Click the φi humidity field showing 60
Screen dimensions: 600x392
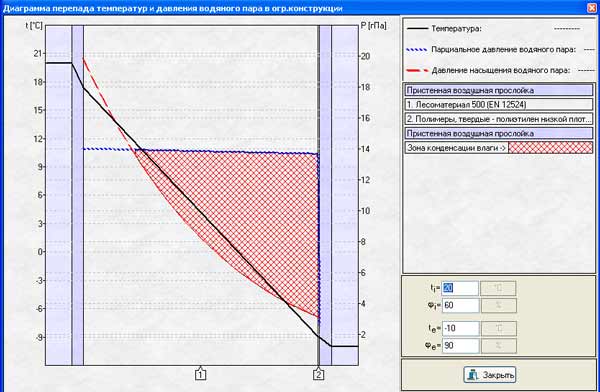pyautogui.click(x=460, y=305)
